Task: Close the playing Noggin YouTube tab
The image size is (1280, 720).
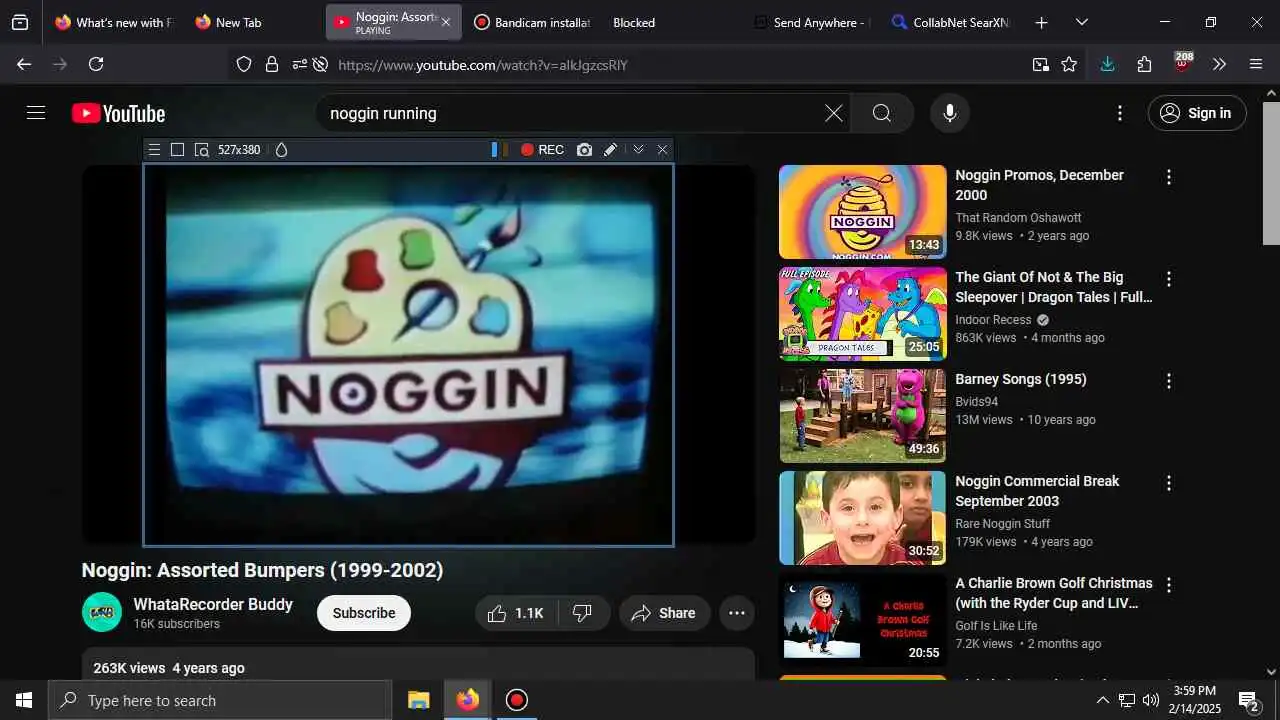Action: (446, 22)
